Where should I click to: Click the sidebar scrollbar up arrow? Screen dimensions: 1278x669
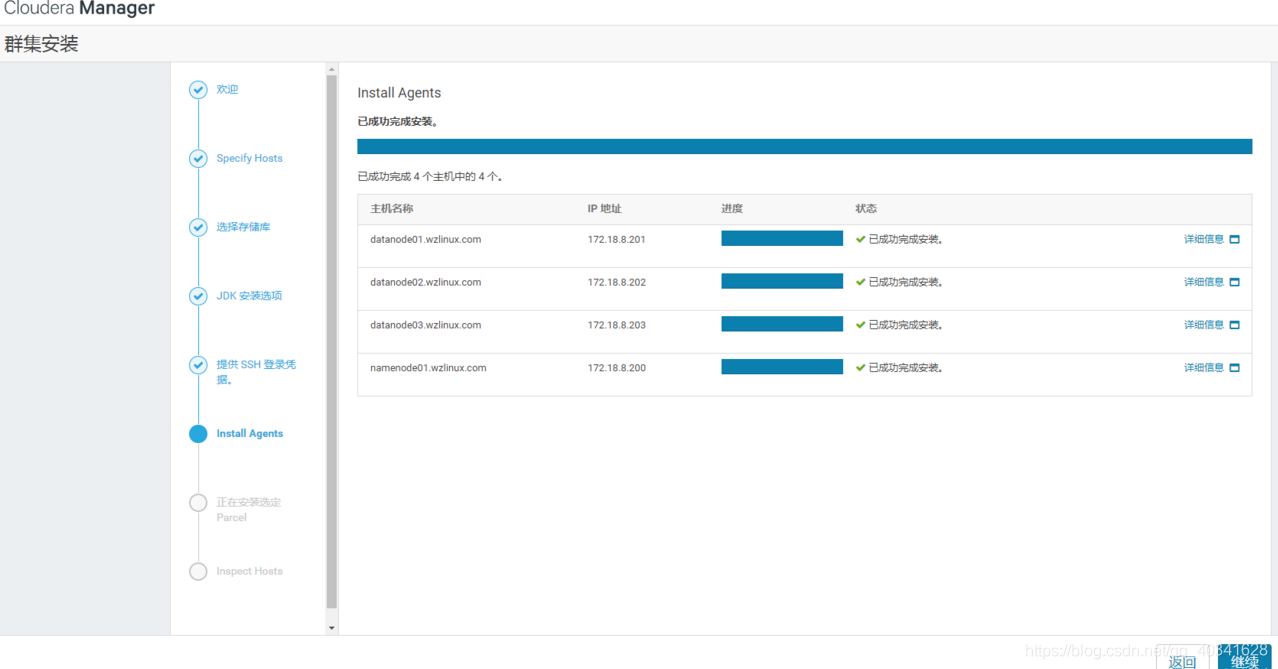click(x=332, y=70)
